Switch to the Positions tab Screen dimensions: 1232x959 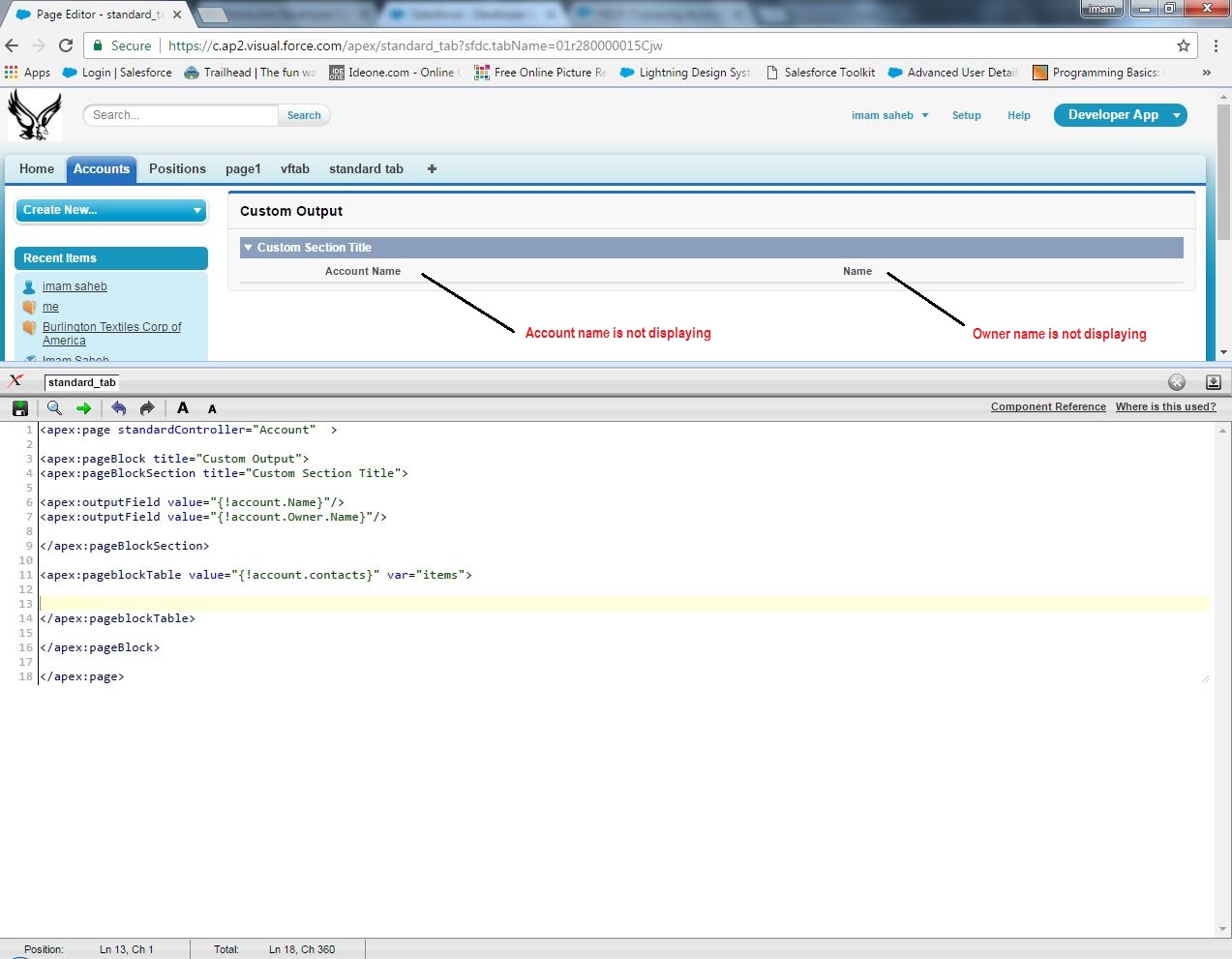pyautogui.click(x=177, y=168)
